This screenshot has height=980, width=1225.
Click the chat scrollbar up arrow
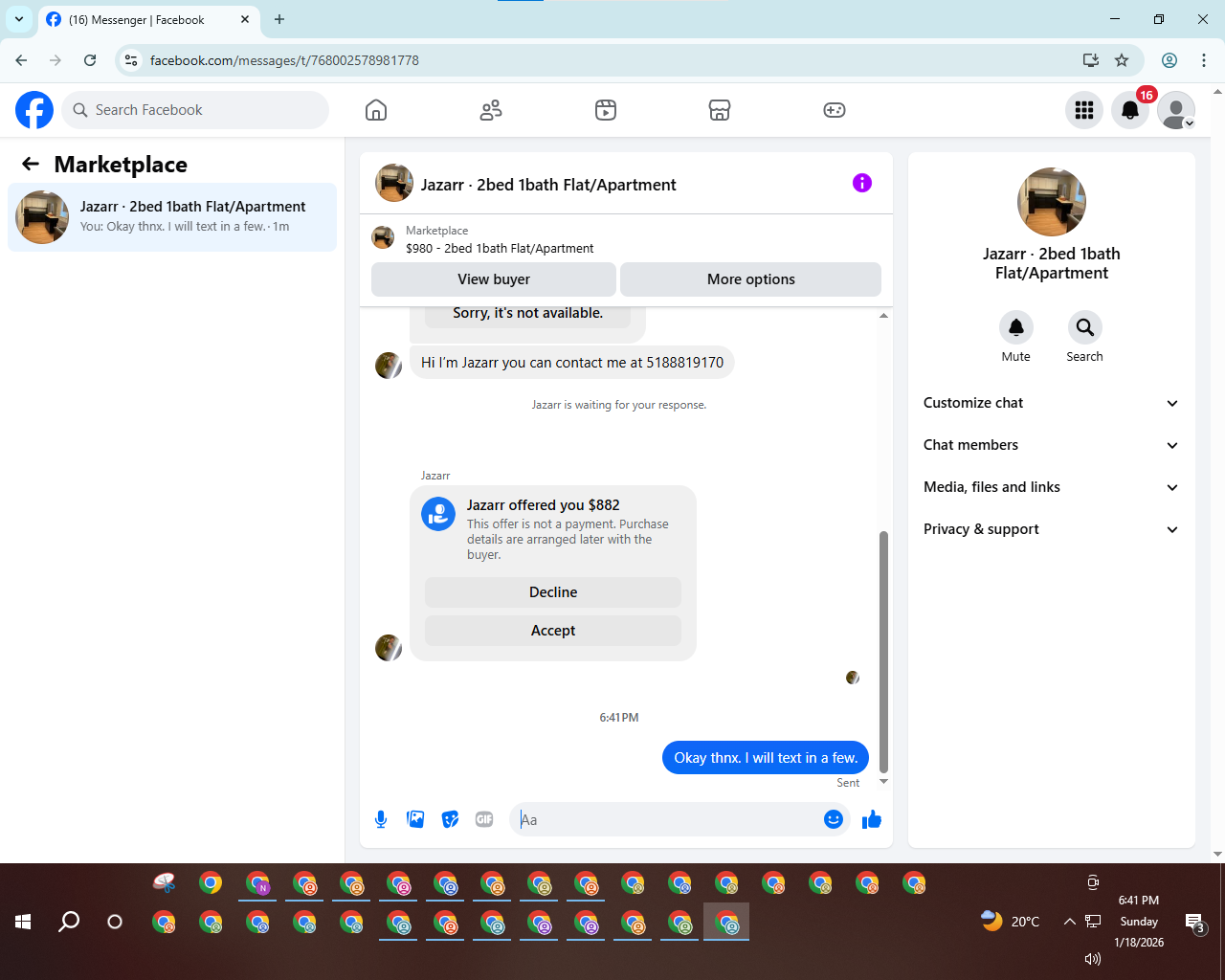[883, 315]
